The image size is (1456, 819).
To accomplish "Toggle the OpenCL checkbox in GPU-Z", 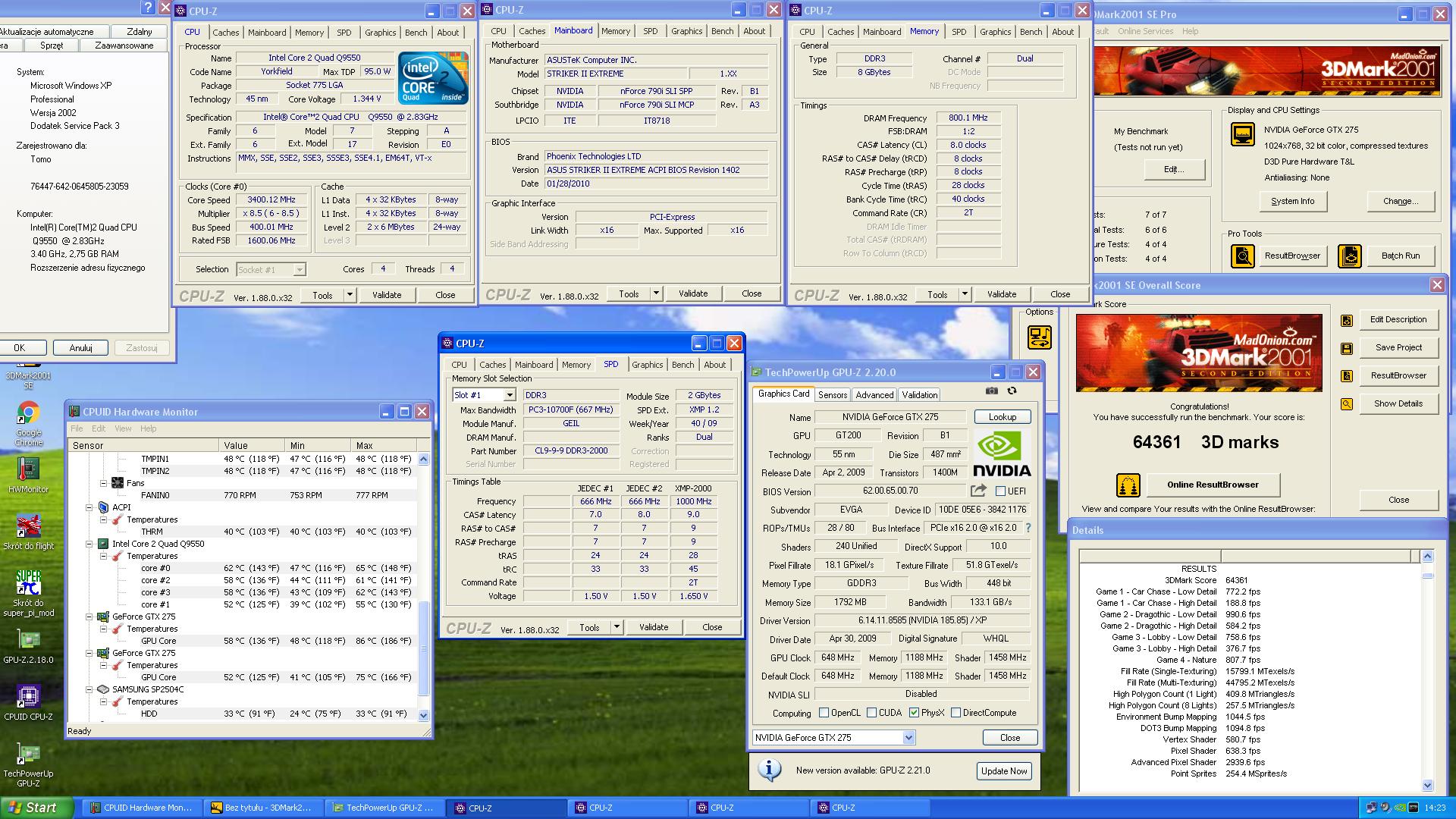I will [824, 713].
